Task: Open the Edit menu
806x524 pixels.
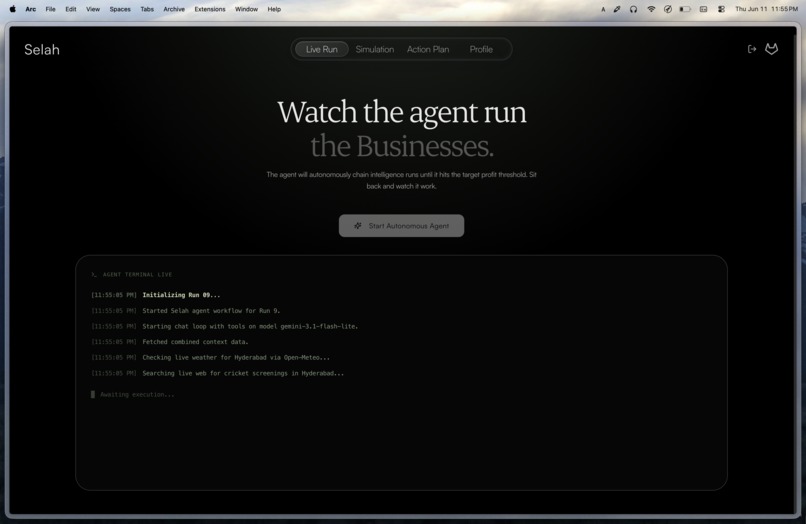Action: click(x=71, y=9)
